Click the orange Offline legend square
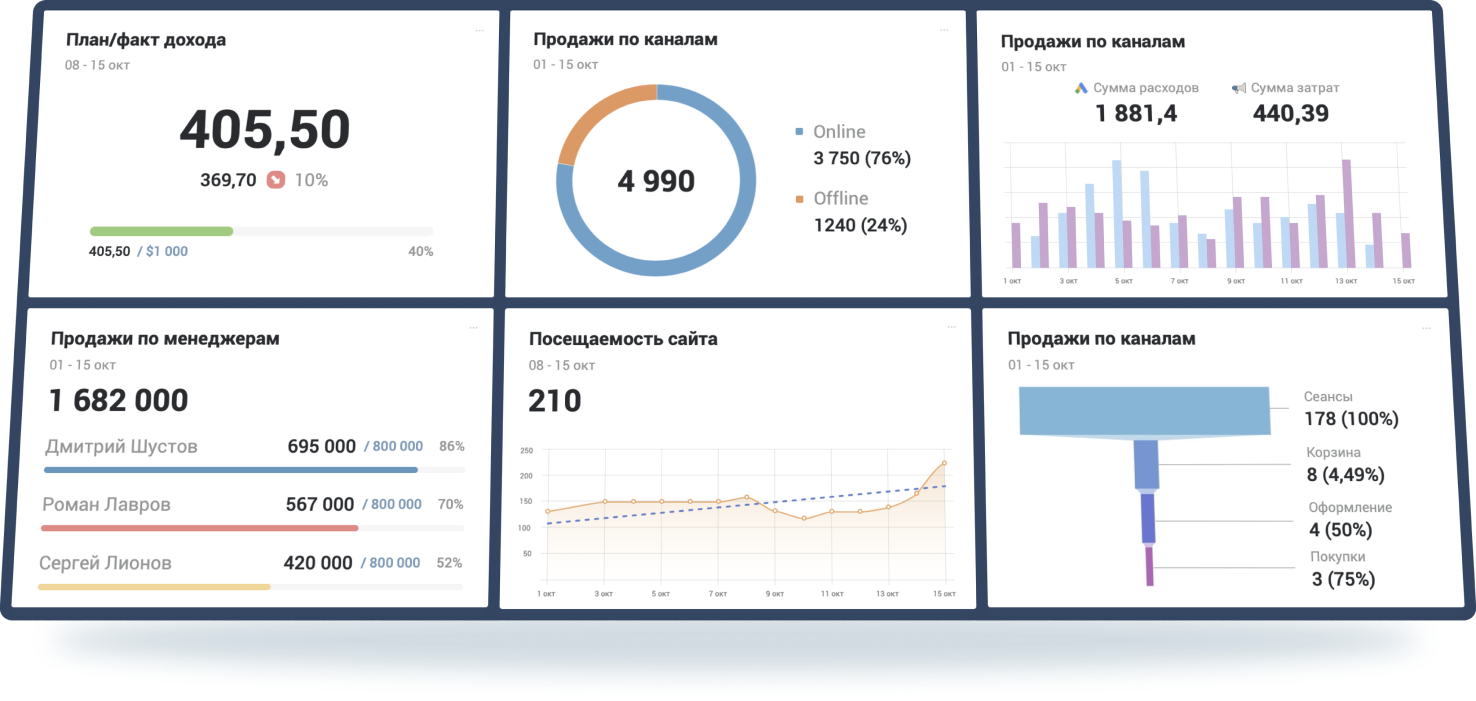 point(799,199)
